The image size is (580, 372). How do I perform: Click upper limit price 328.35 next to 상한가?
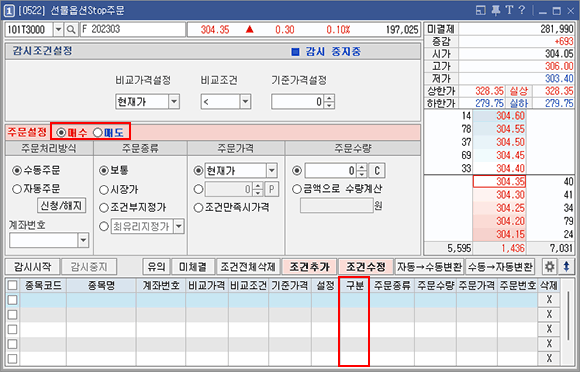[489, 91]
